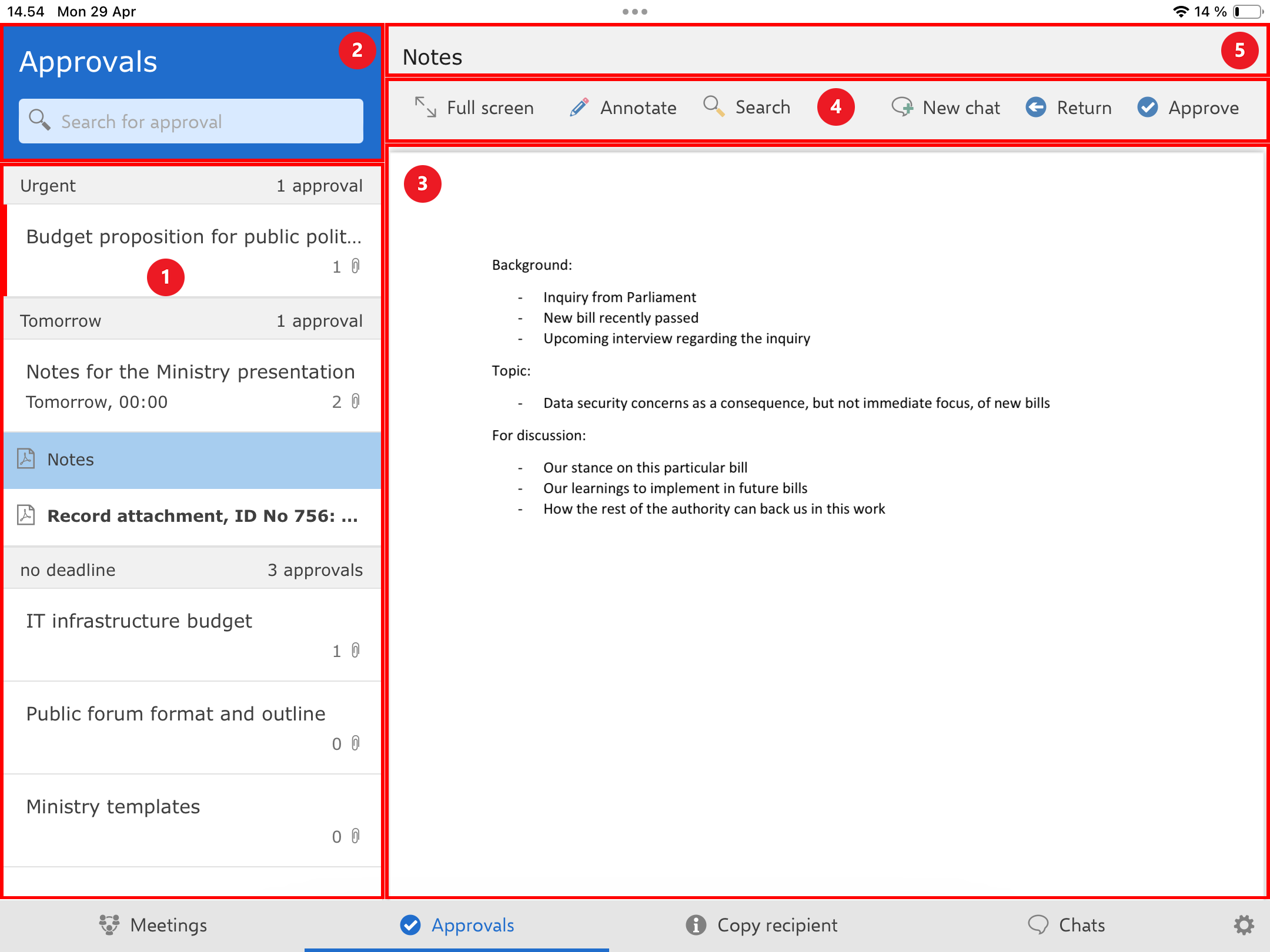Expand Budget proposition for public politics approval
Viewport: 1270px width, 952px height.
point(193,237)
